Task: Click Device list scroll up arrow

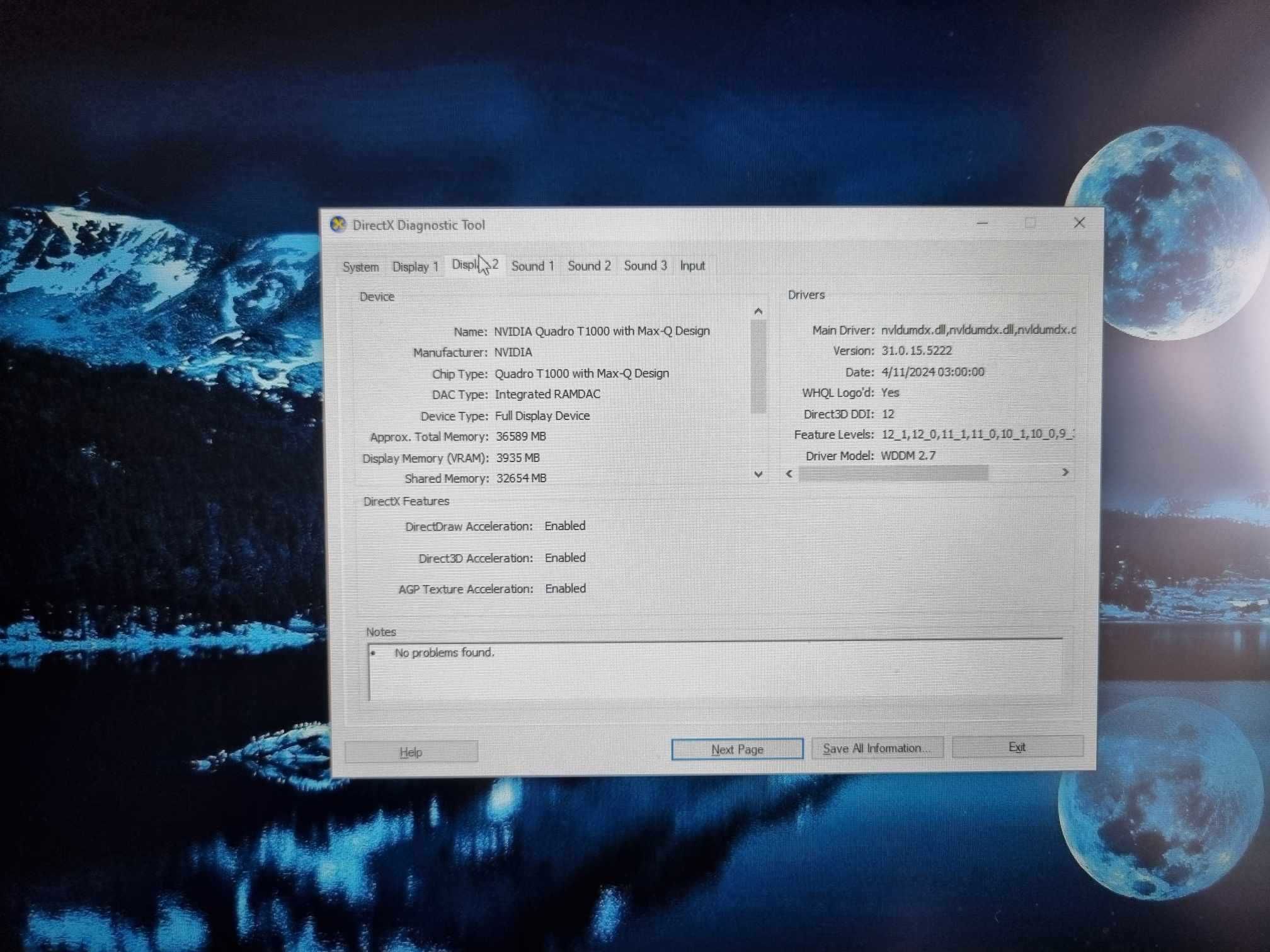Action: (x=758, y=311)
